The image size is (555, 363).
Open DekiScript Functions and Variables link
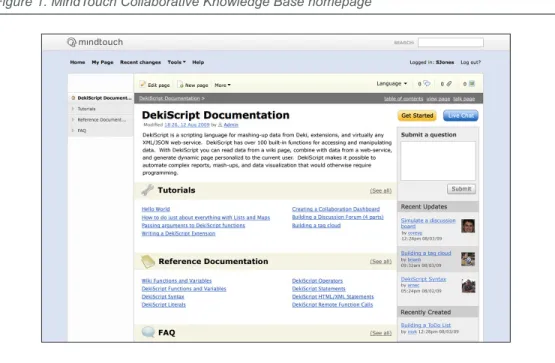[x=184, y=289]
